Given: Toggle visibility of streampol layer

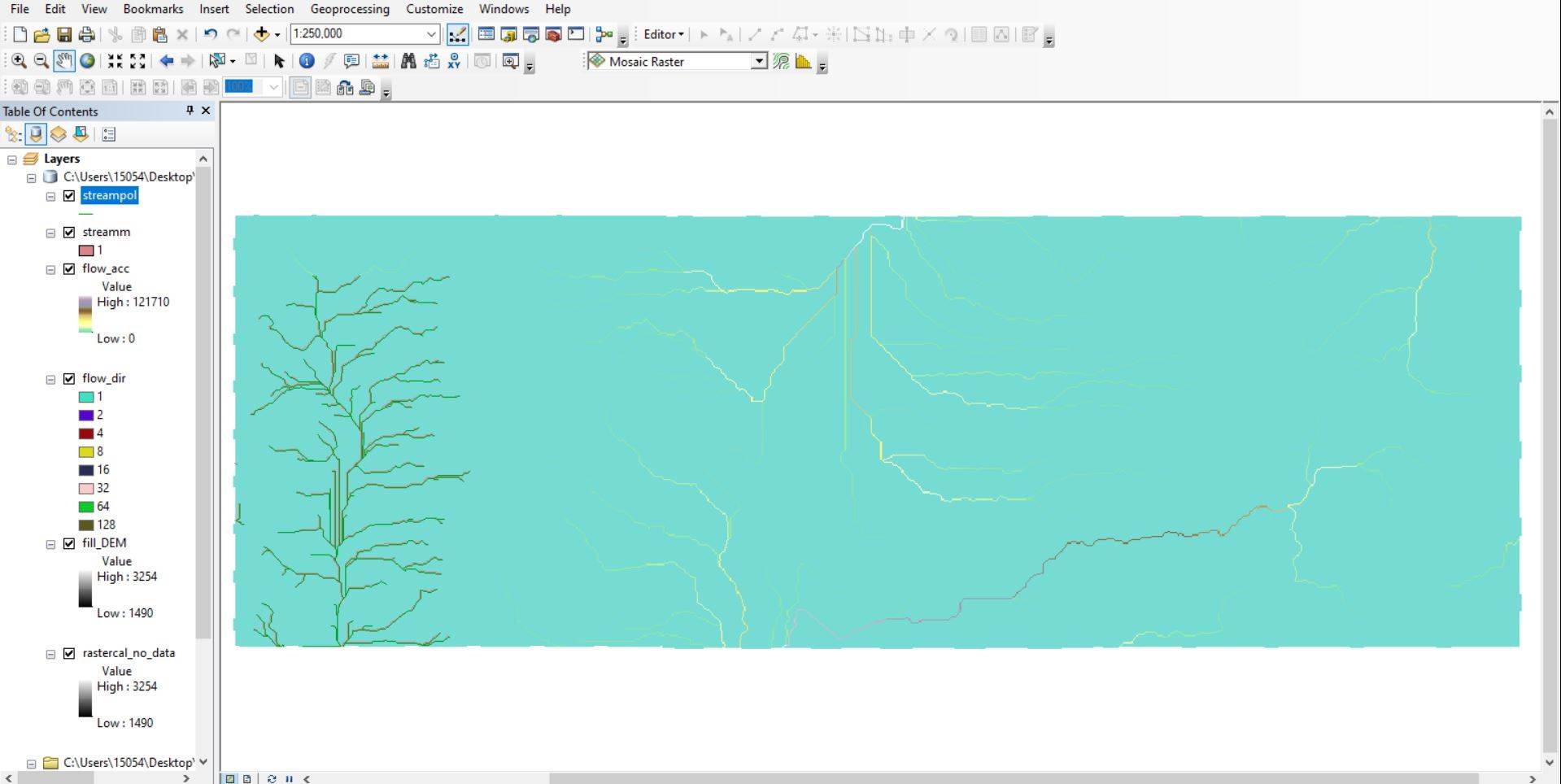Looking at the screenshot, I should coord(69,195).
